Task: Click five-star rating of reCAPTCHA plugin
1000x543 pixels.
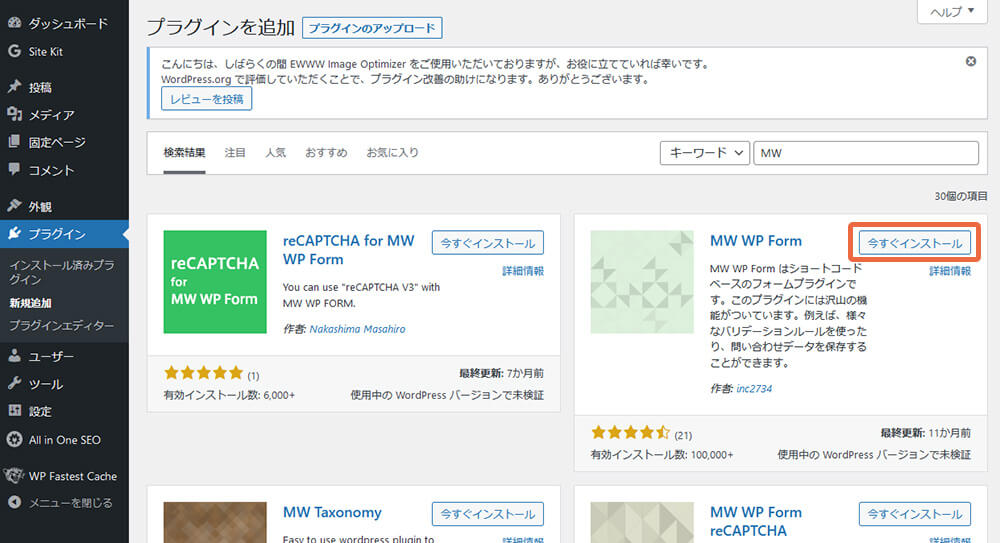Action: [203, 373]
